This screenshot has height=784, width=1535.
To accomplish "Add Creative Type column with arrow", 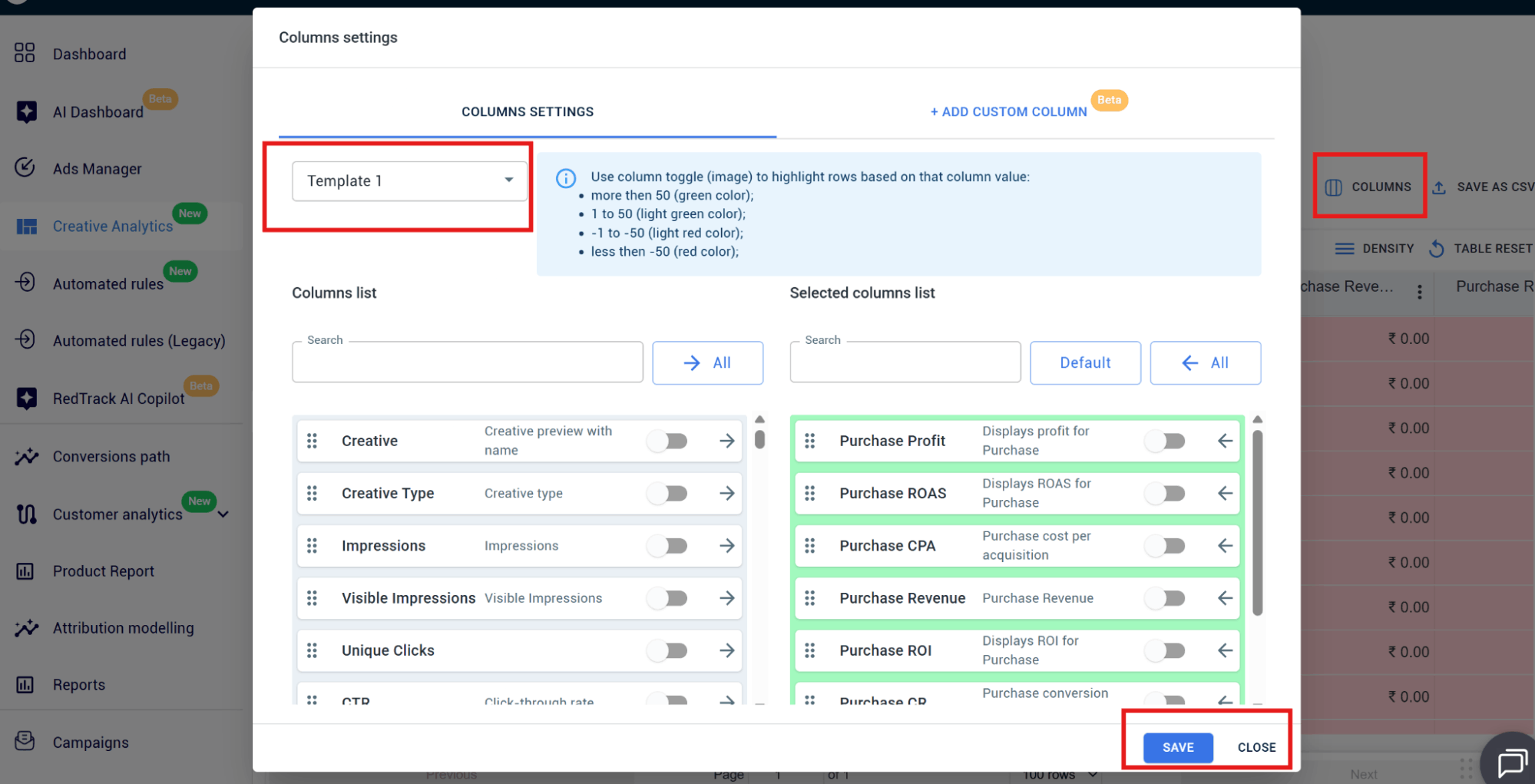I will click(x=727, y=493).
